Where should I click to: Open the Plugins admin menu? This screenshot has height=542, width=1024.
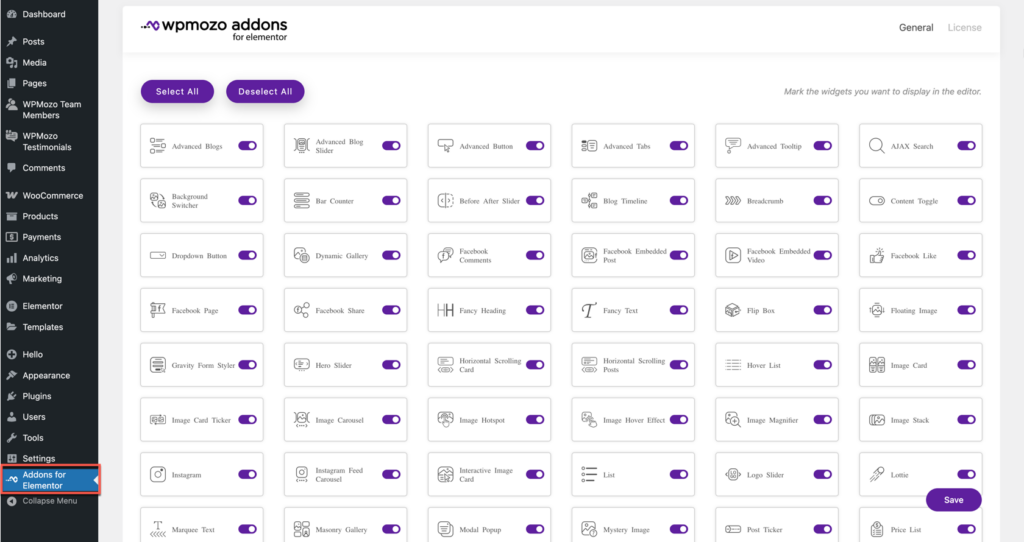36,396
